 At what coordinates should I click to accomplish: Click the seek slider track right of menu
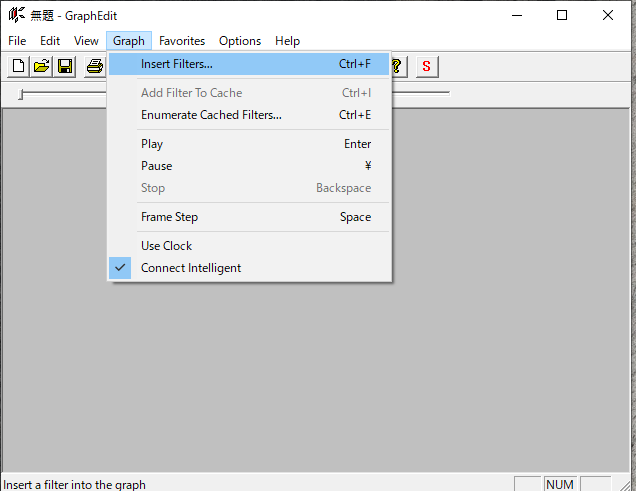point(421,93)
